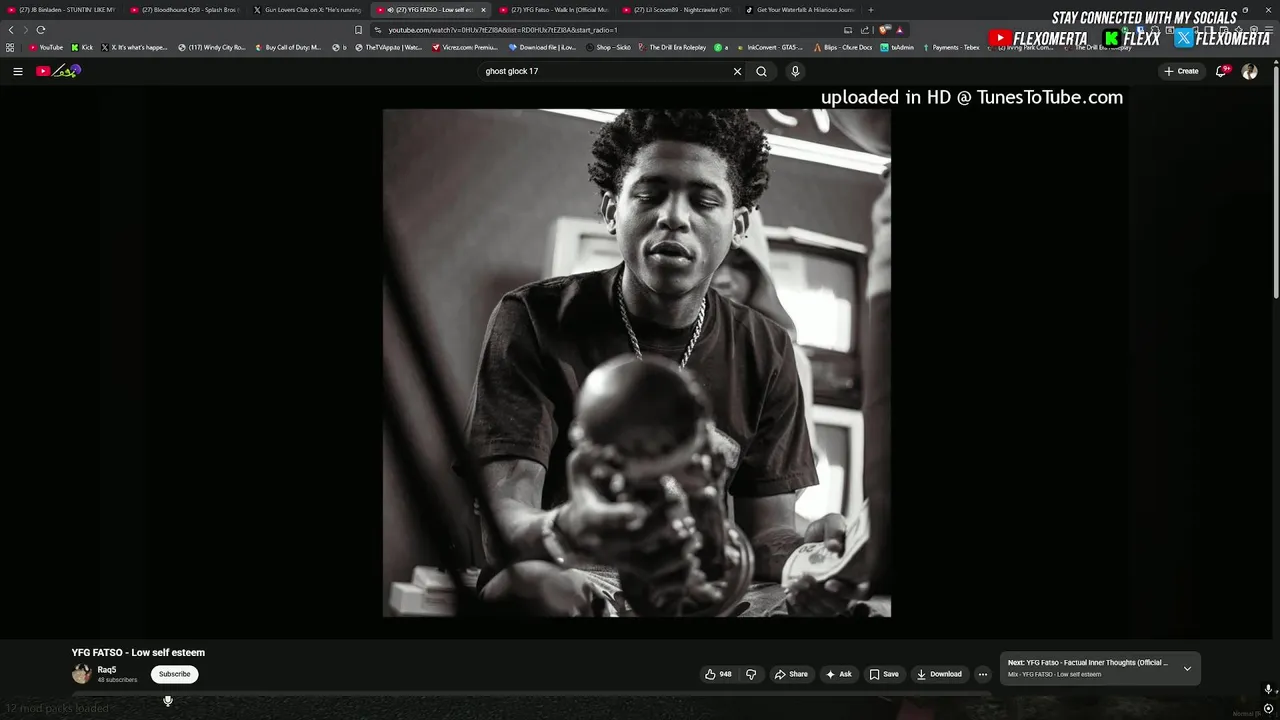Switch to JB Binladen STUNTIN' LIKE MY tab

coord(62,10)
